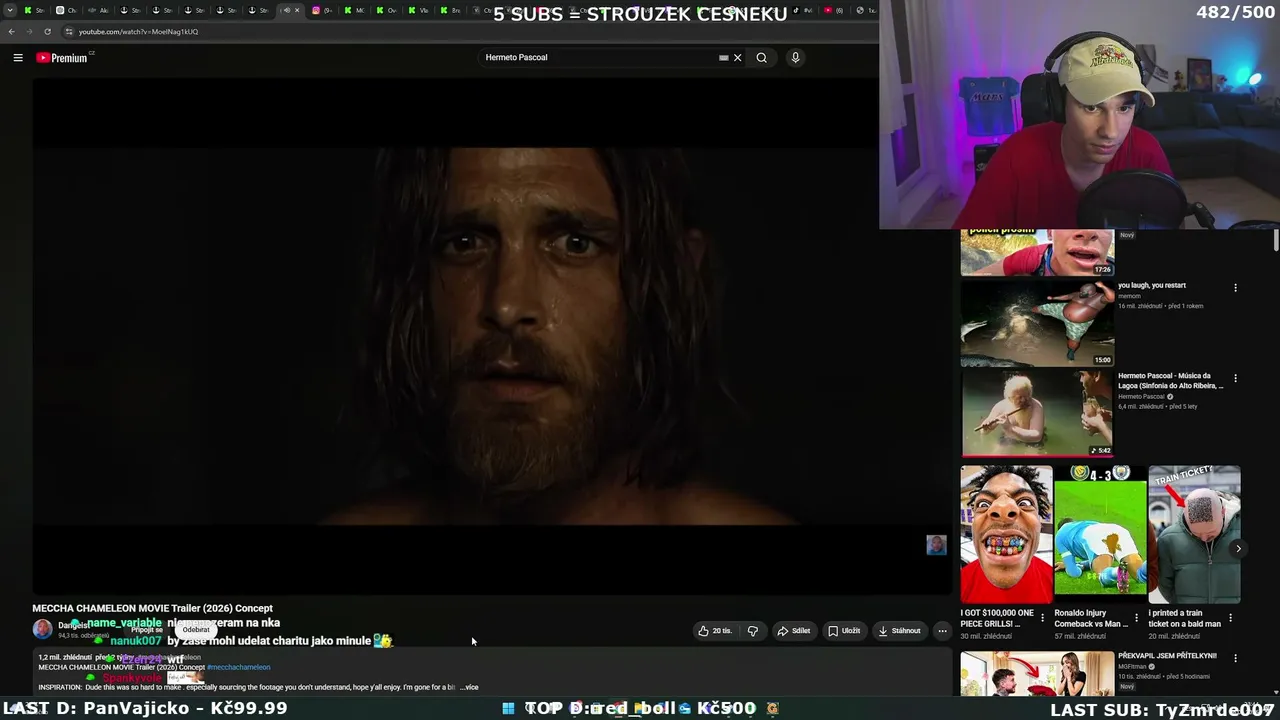1280x720 pixels.
Task: Open the on-screen keyboard in the search box
Action: 724,58
